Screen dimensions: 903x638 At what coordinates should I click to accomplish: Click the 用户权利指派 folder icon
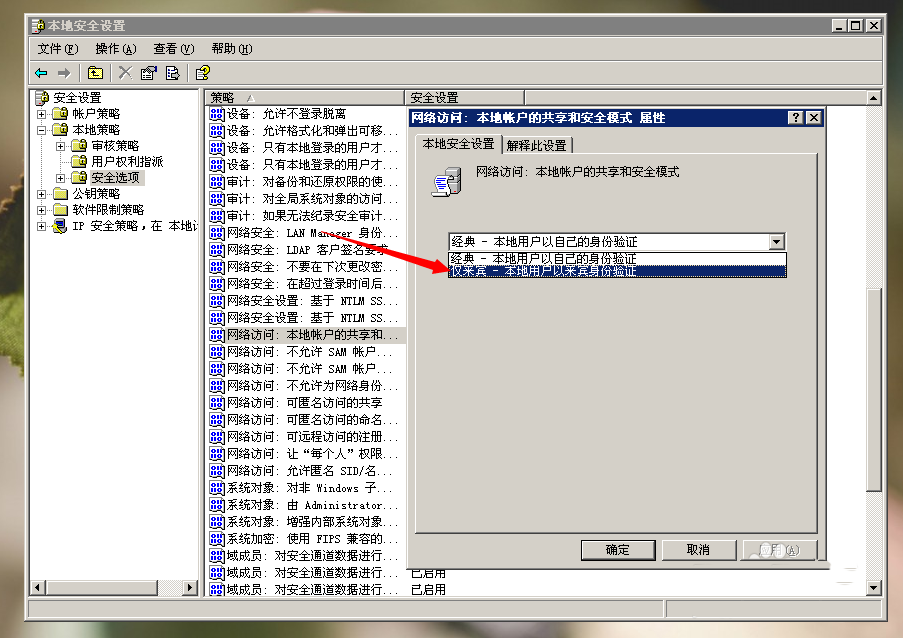[79, 161]
